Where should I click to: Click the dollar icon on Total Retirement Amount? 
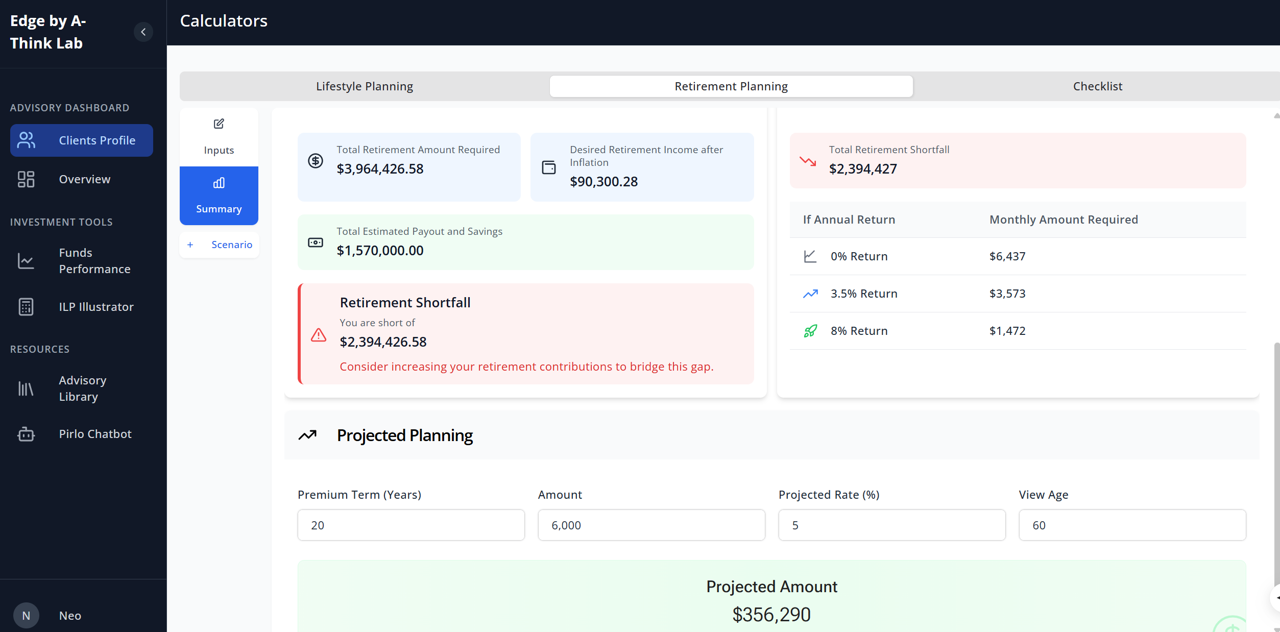(x=315, y=160)
